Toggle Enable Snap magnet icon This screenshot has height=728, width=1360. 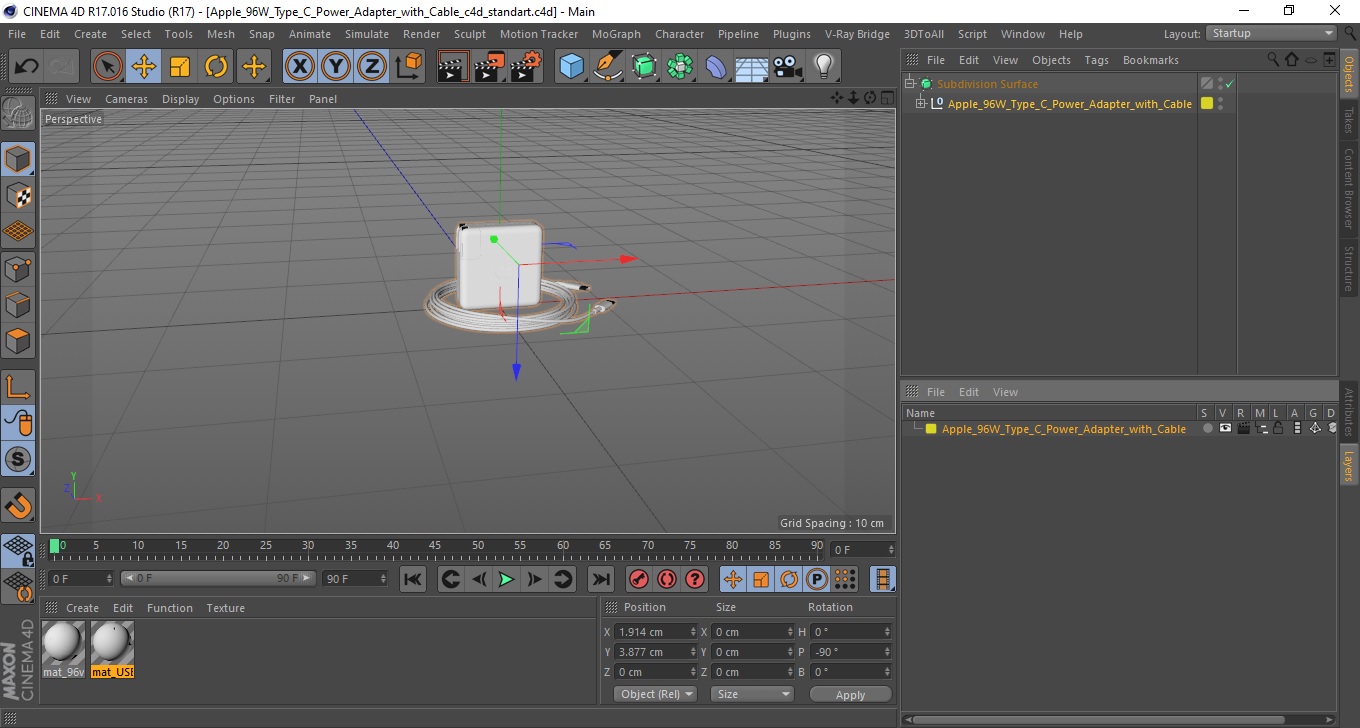click(x=18, y=505)
